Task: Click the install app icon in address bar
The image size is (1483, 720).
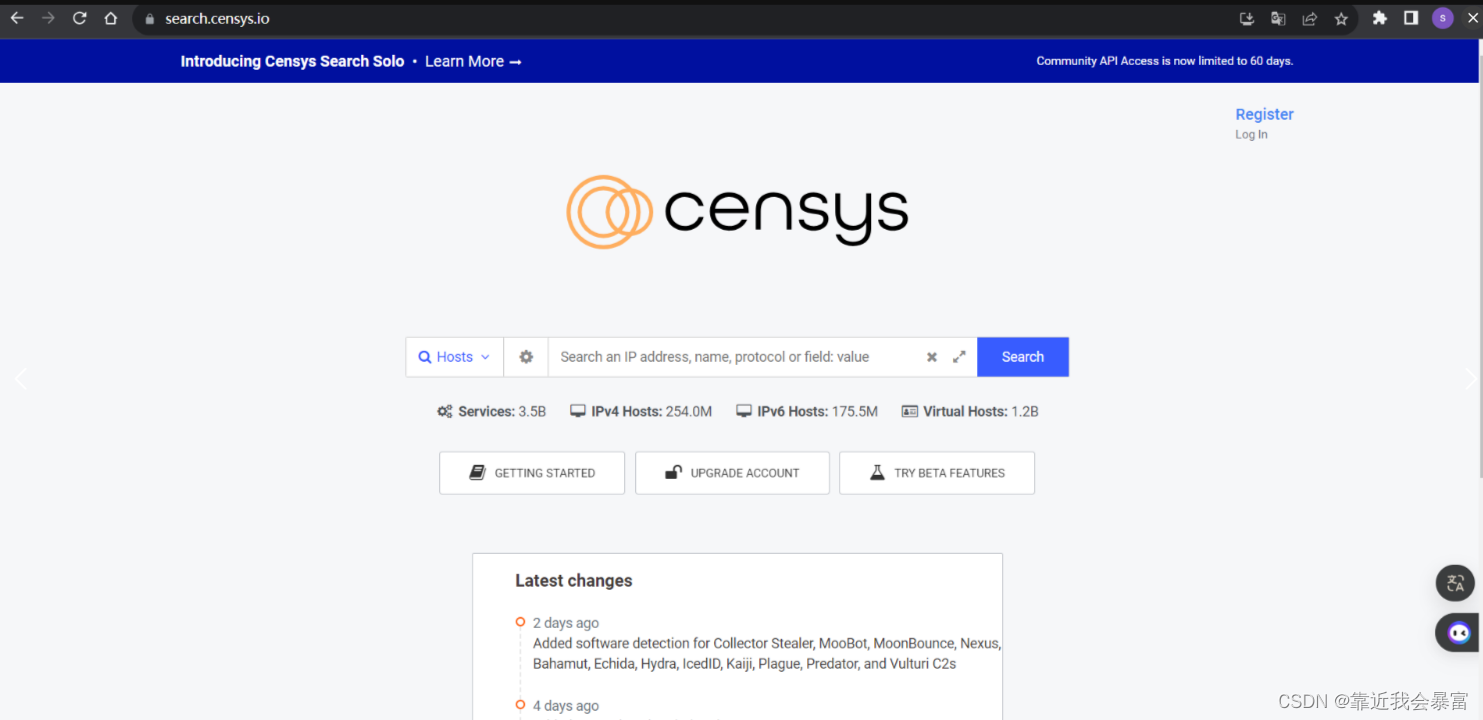Action: click(1247, 18)
